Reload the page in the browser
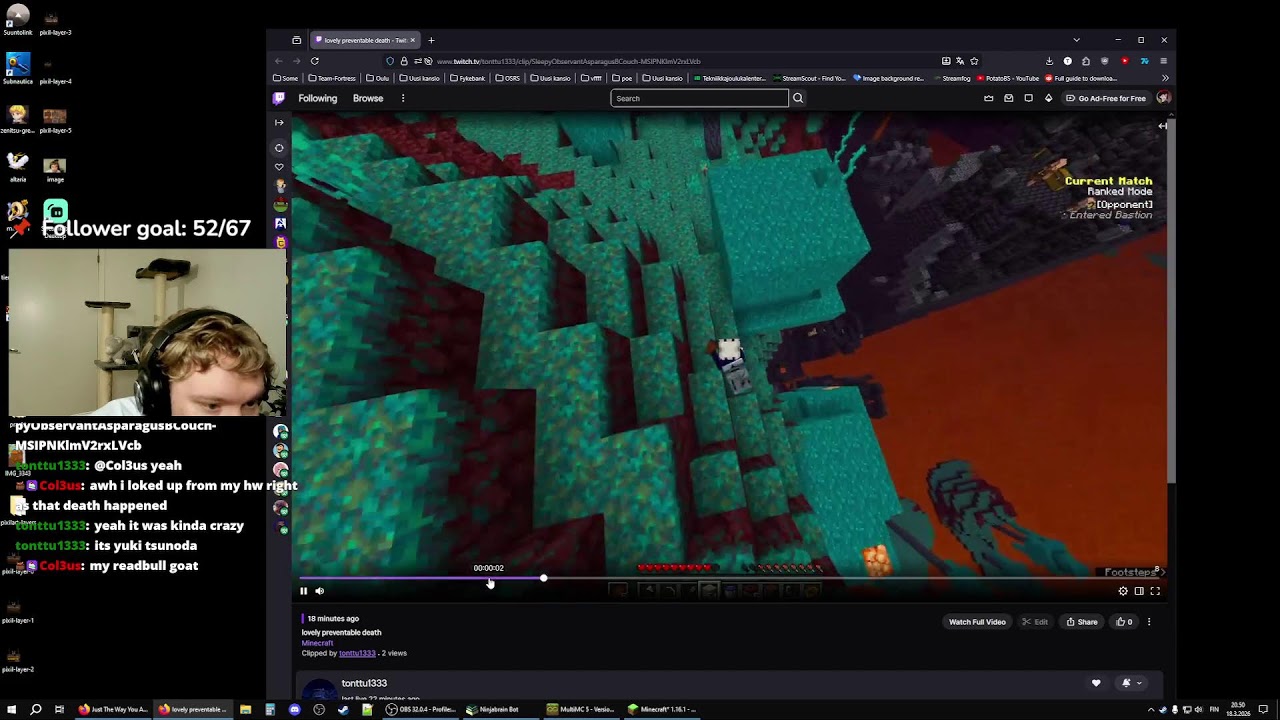1280x720 pixels. click(x=315, y=61)
